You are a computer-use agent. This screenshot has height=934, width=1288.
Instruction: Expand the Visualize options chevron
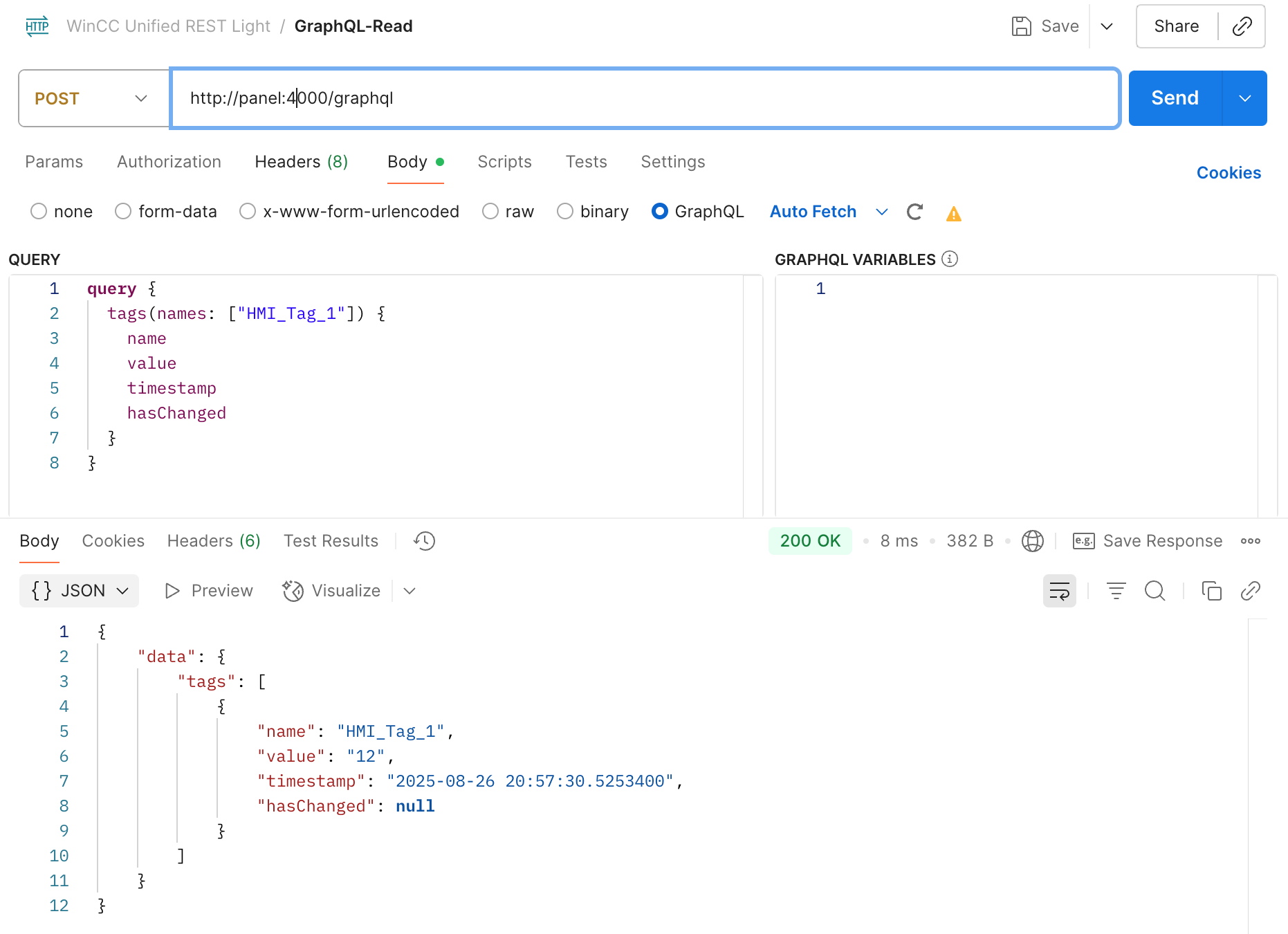(410, 591)
